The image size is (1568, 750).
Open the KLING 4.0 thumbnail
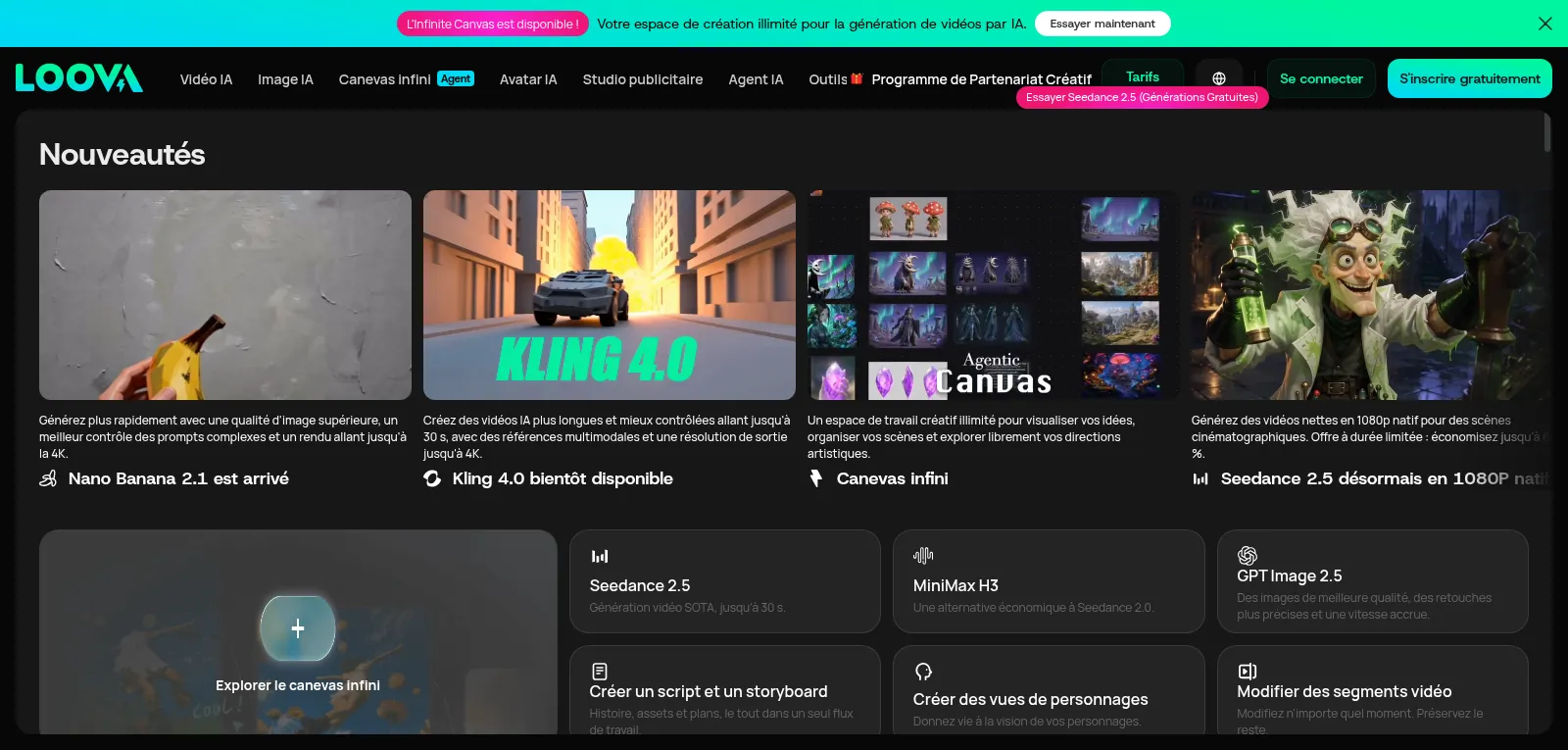pos(610,295)
